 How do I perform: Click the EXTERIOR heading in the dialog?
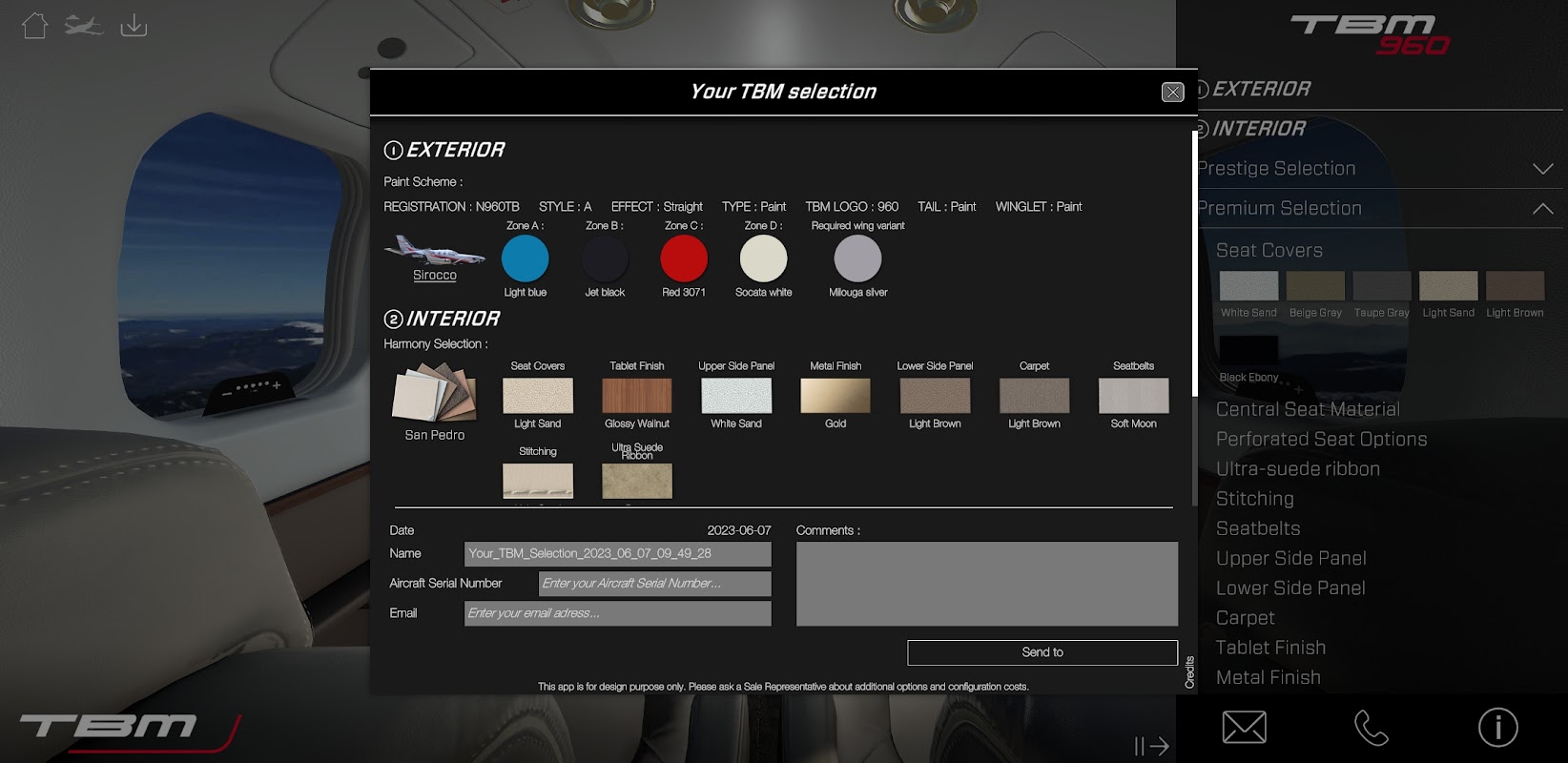444,150
